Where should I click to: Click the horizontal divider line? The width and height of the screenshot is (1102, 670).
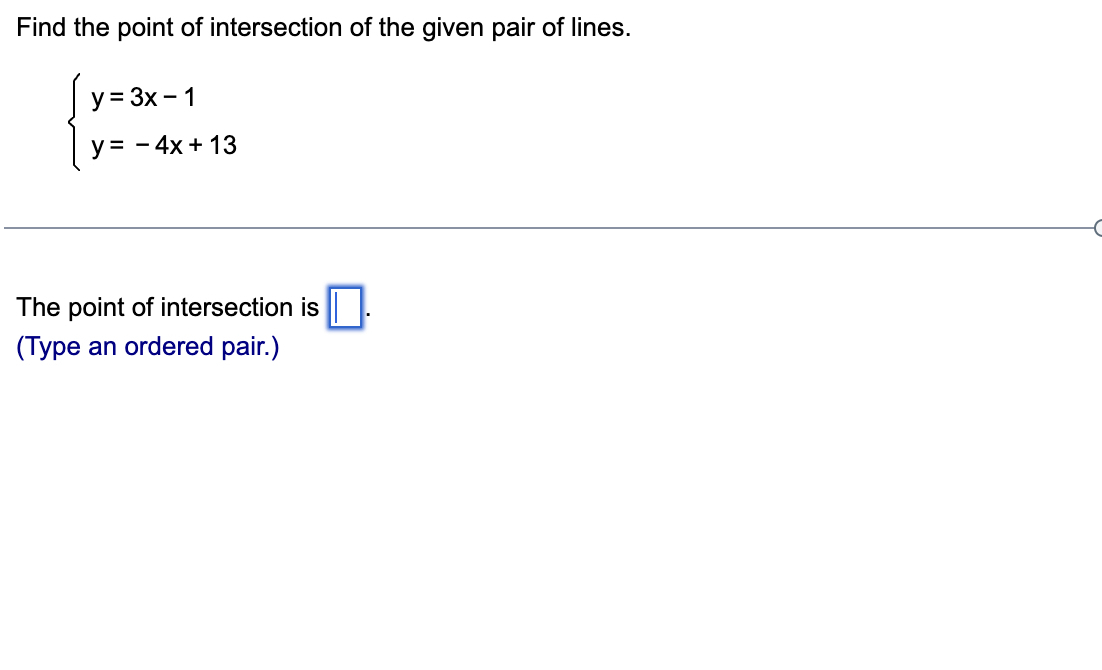pyautogui.click(x=550, y=229)
